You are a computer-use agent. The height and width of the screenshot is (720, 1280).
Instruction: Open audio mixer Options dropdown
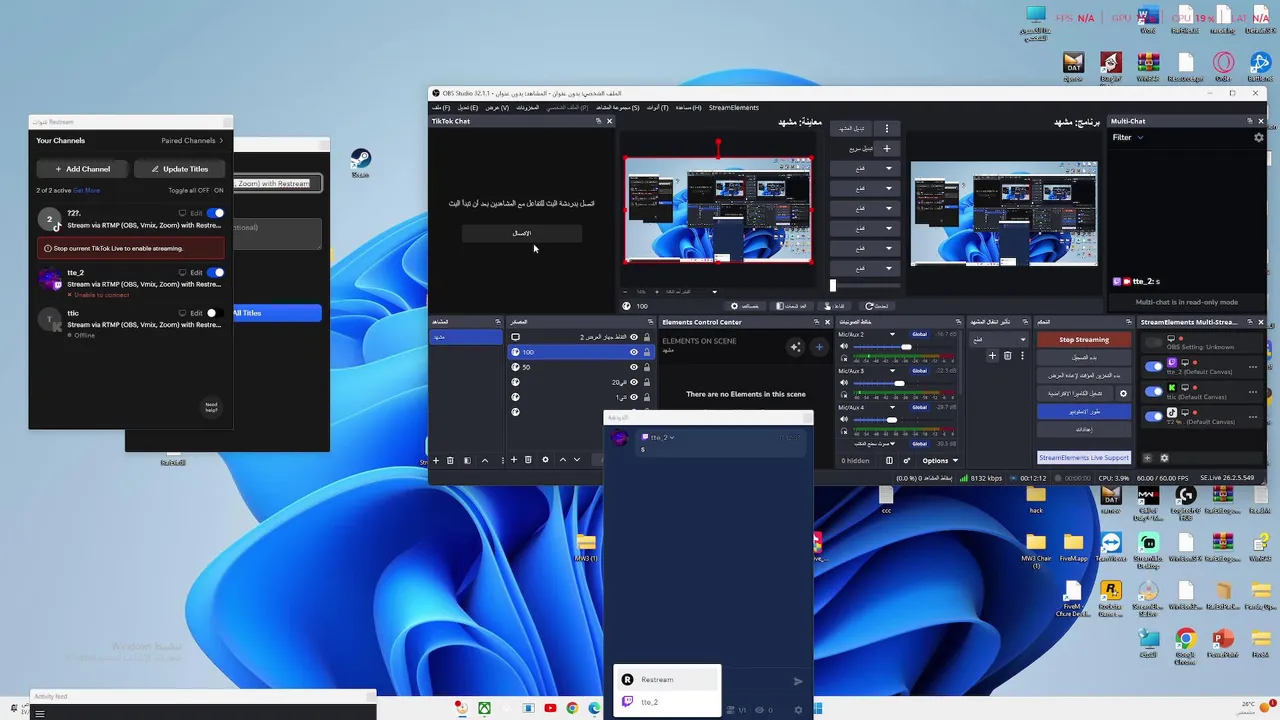(x=940, y=461)
